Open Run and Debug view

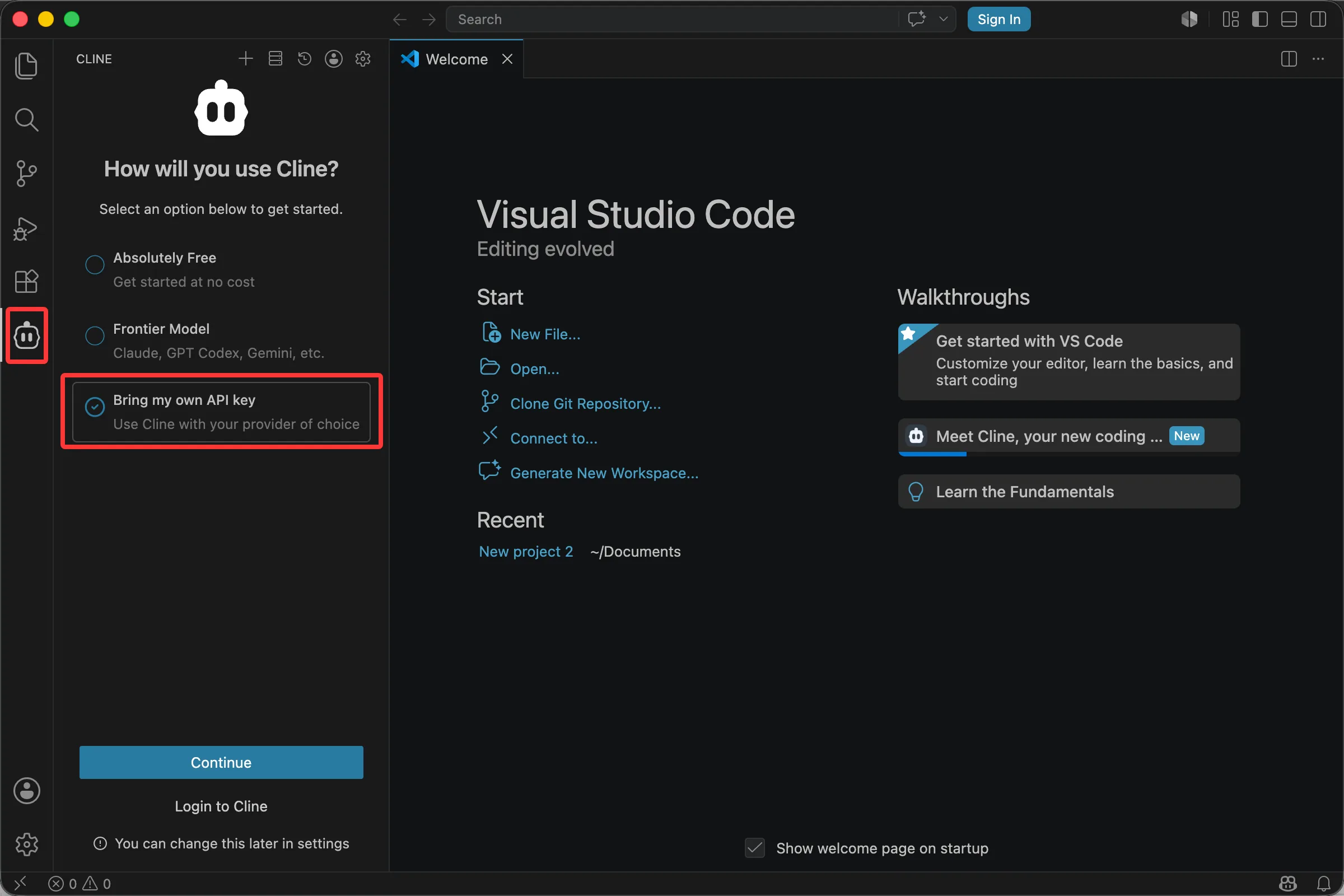tap(26, 228)
